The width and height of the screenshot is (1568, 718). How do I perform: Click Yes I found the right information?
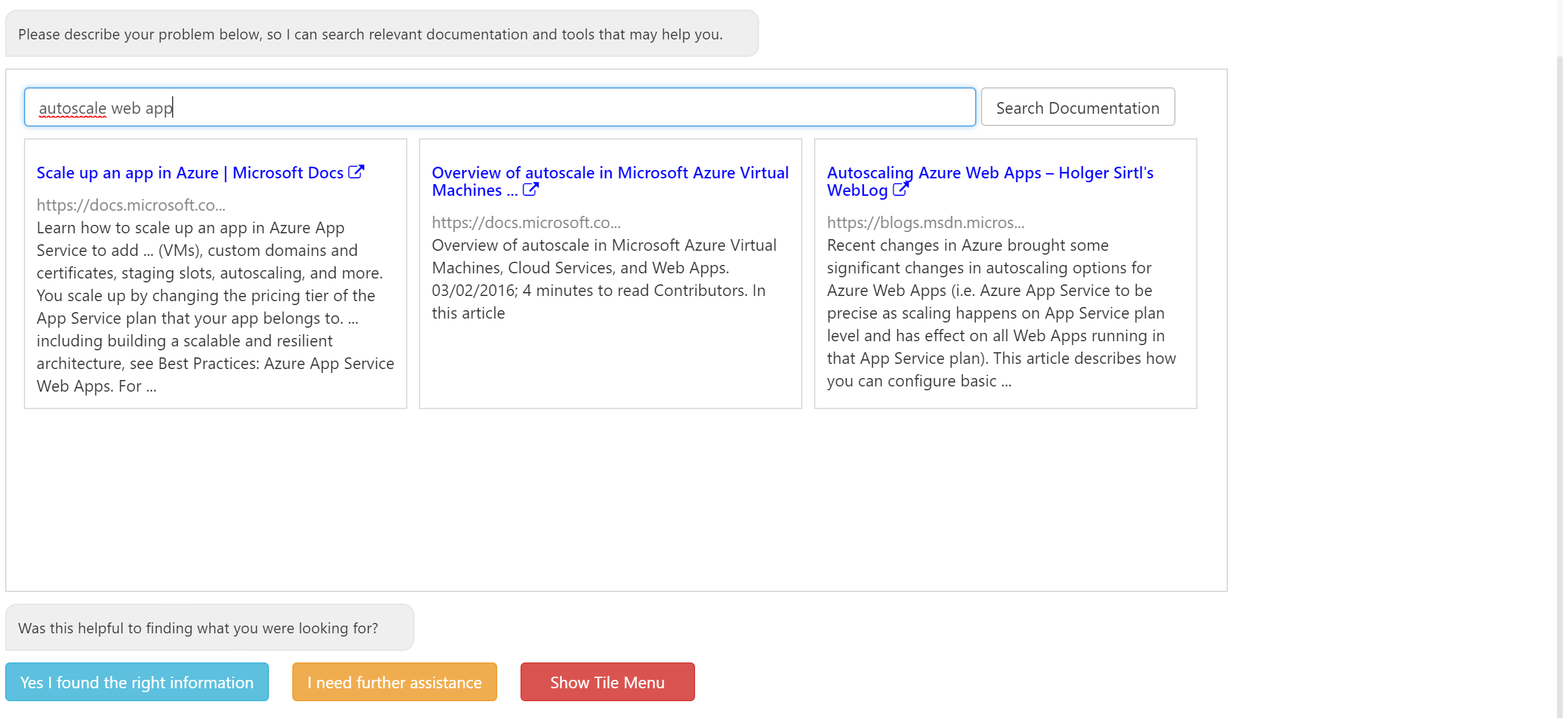(136, 682)
